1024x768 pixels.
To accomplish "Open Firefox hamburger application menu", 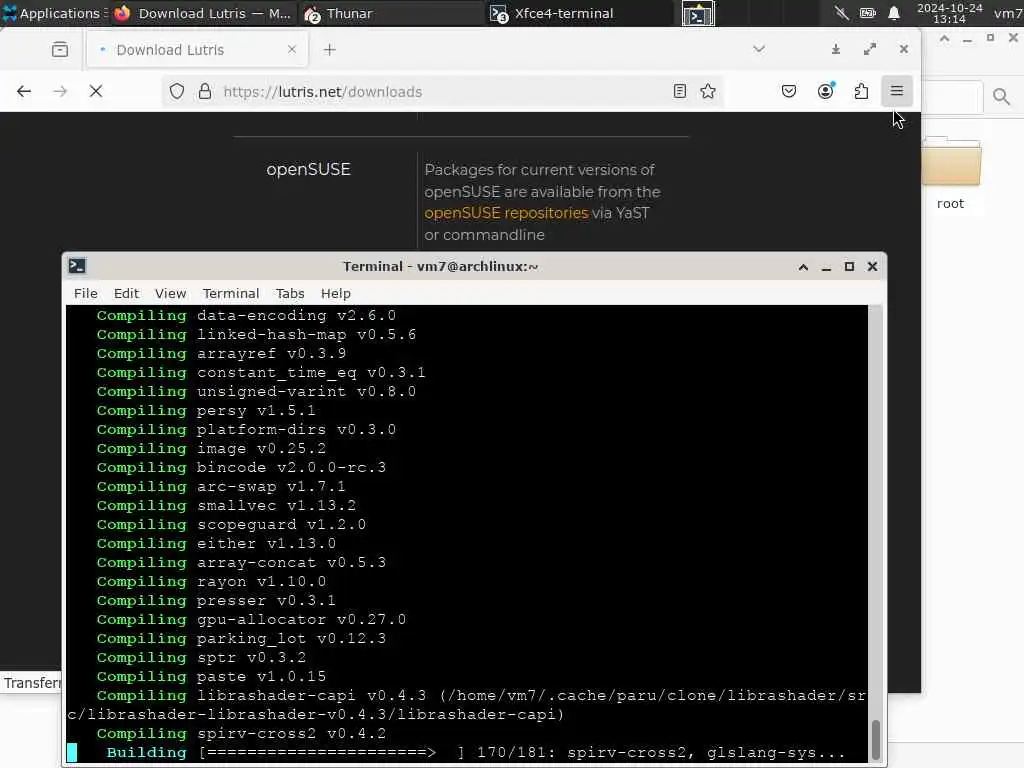I will coord(897,91).
